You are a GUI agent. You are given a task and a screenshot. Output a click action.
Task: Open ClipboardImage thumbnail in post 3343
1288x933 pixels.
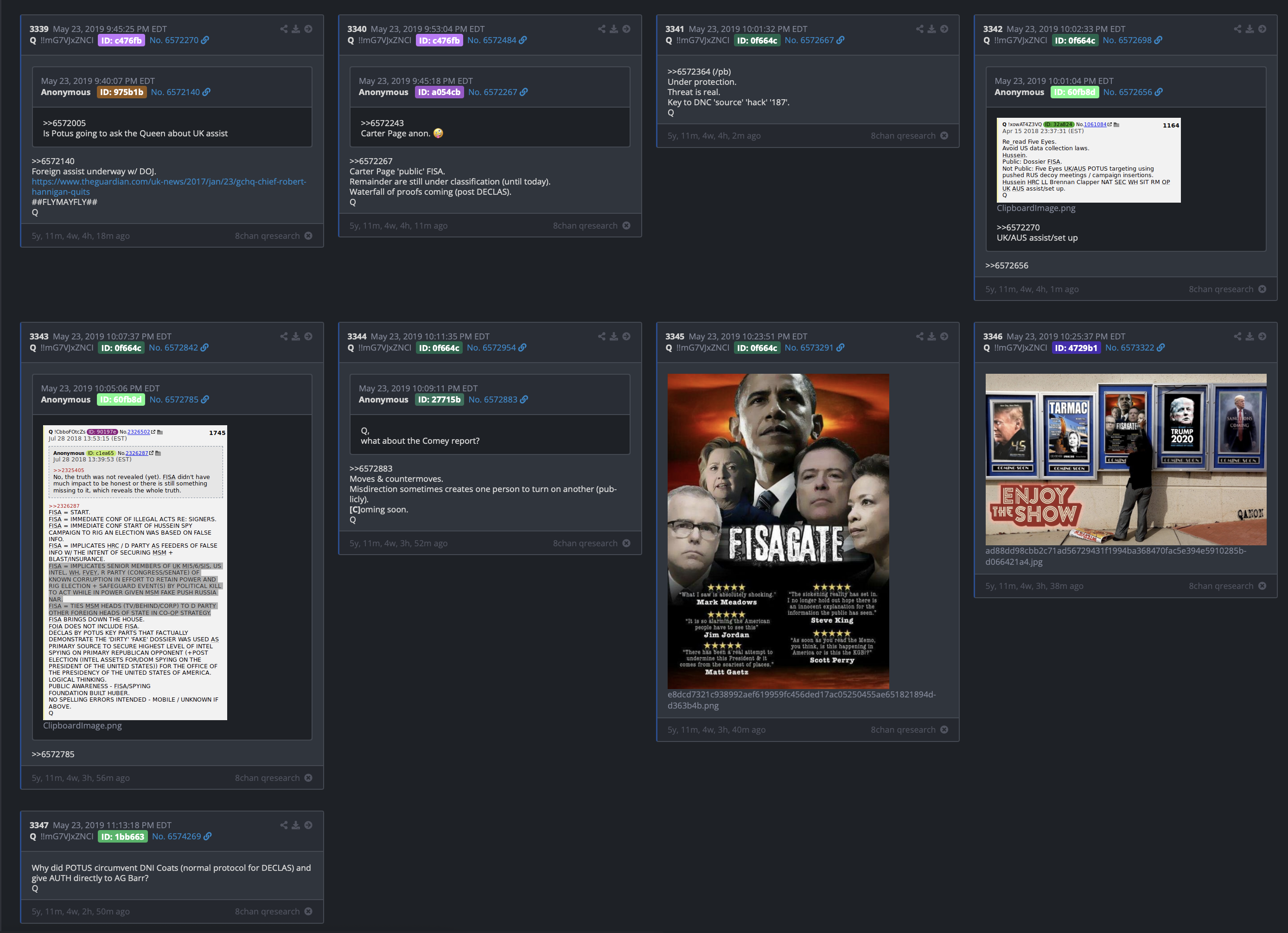(x=135, y=572)
